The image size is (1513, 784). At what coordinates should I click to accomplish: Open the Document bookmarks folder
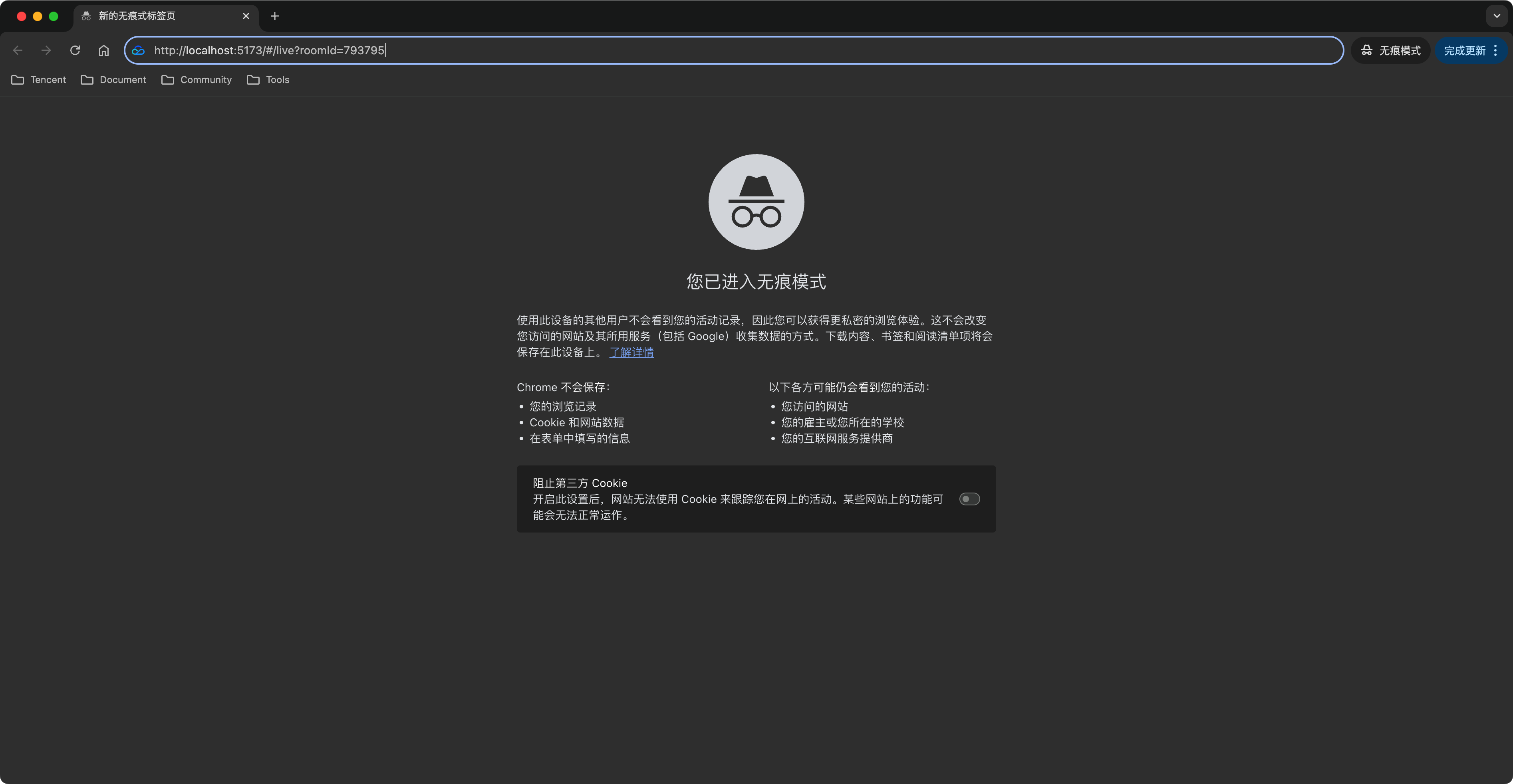point(113,80)
